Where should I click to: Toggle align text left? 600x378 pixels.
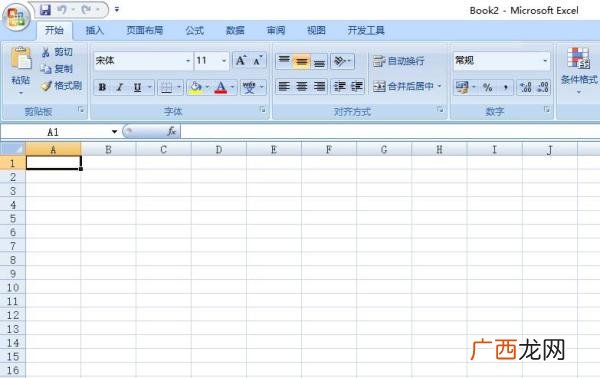(284, 86)
